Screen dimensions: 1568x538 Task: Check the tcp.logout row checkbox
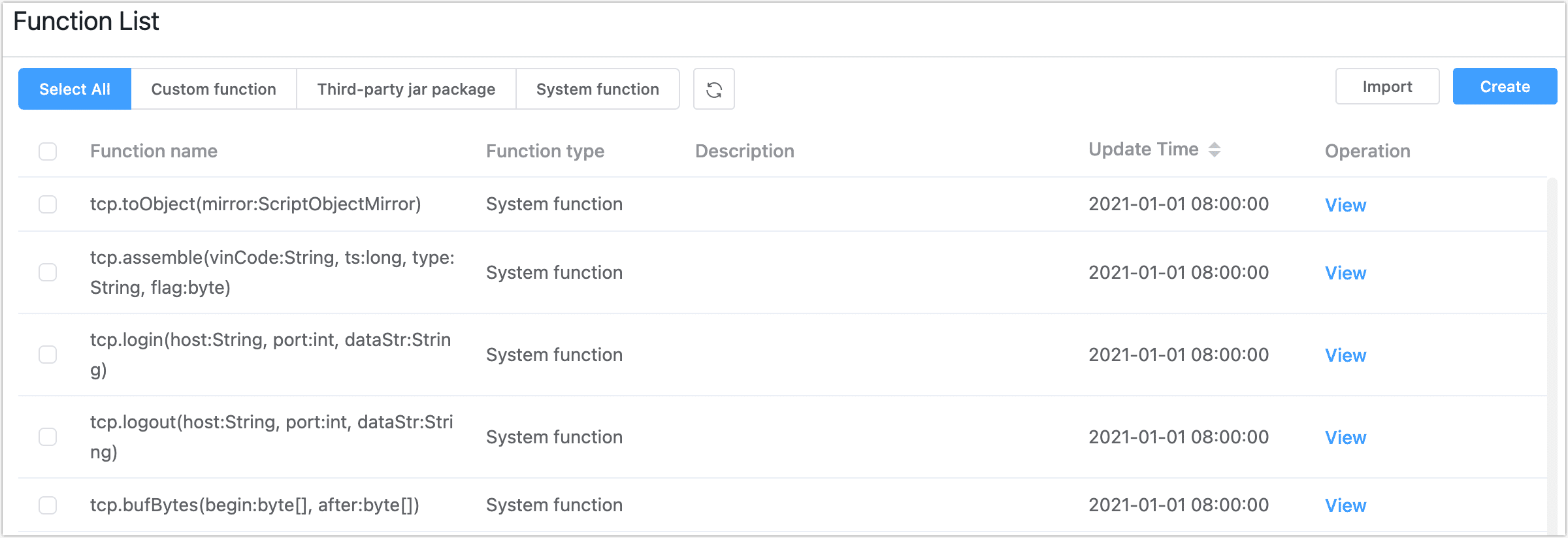pyautogui.click(x=48, y=437)
